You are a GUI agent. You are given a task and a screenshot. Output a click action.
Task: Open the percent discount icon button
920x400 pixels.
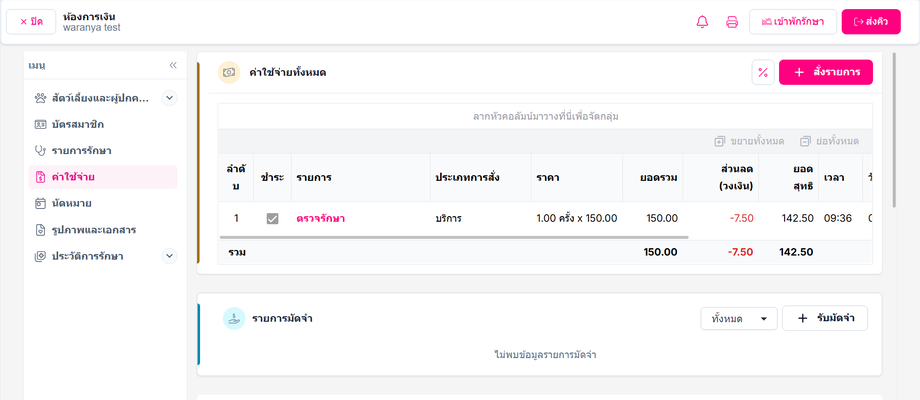pos(763,72)
